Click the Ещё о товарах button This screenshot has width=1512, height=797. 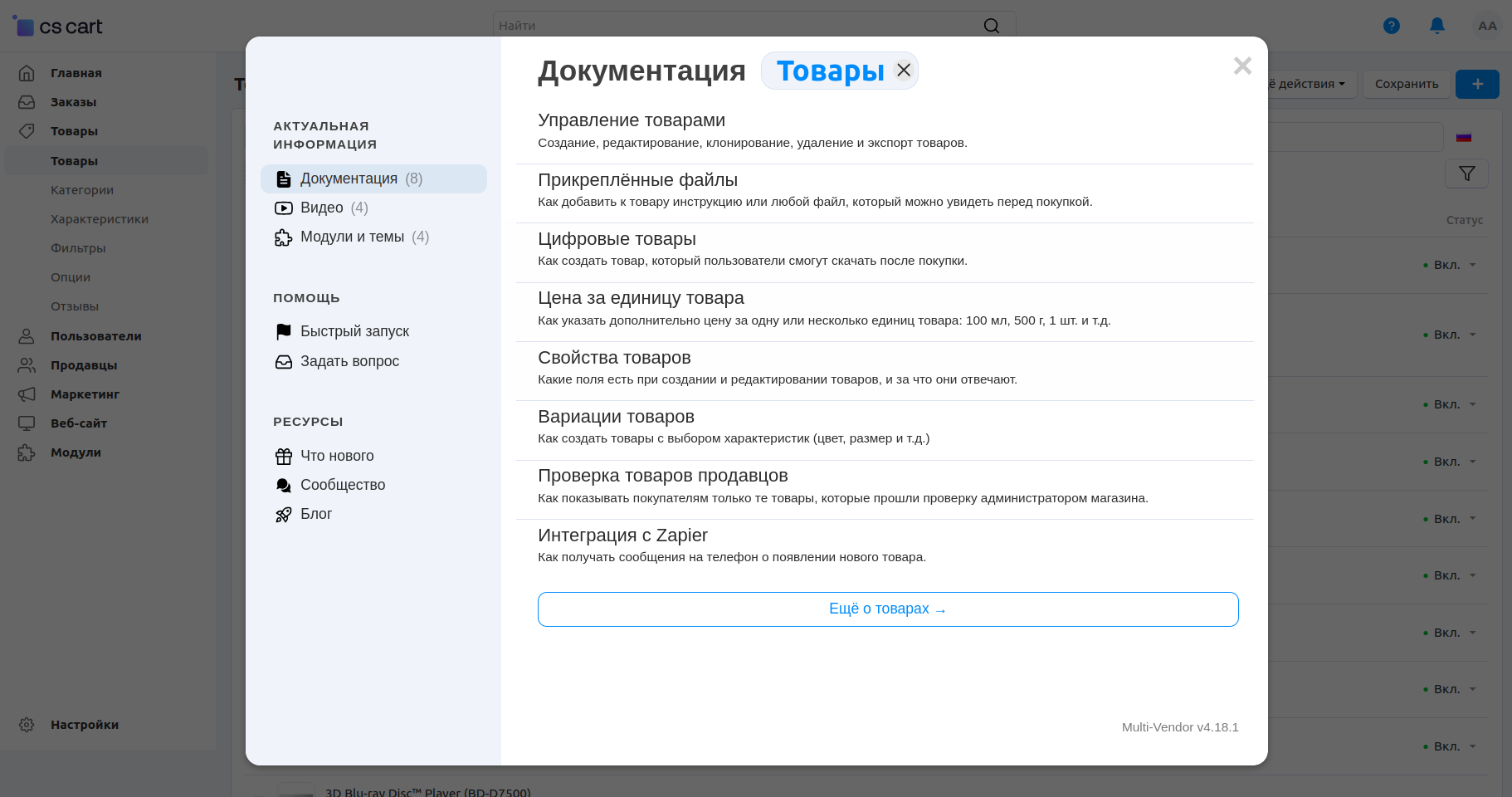pyautogui.click(x=887, y=609)
